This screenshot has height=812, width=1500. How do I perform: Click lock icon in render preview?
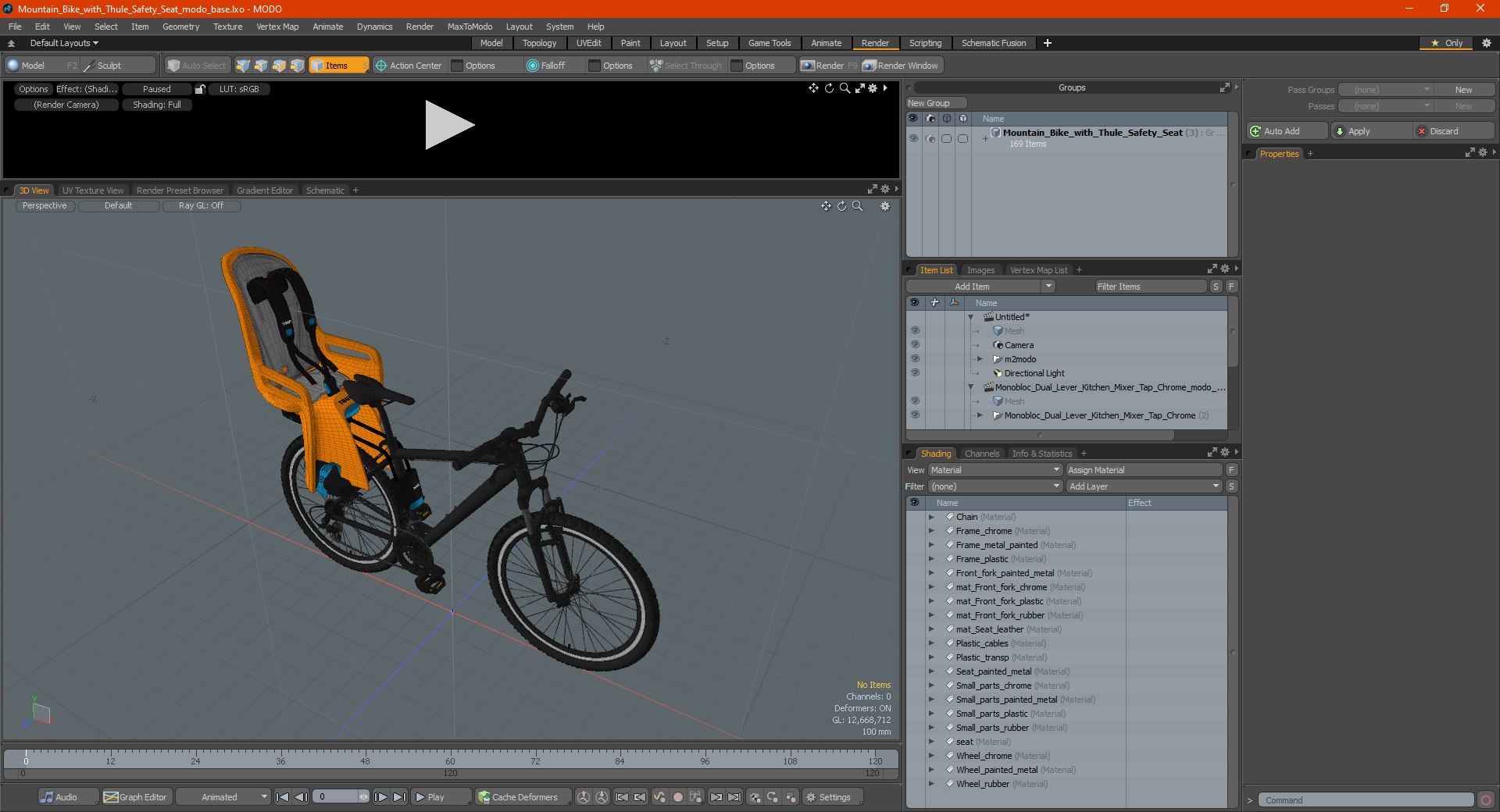pos(200,89)
